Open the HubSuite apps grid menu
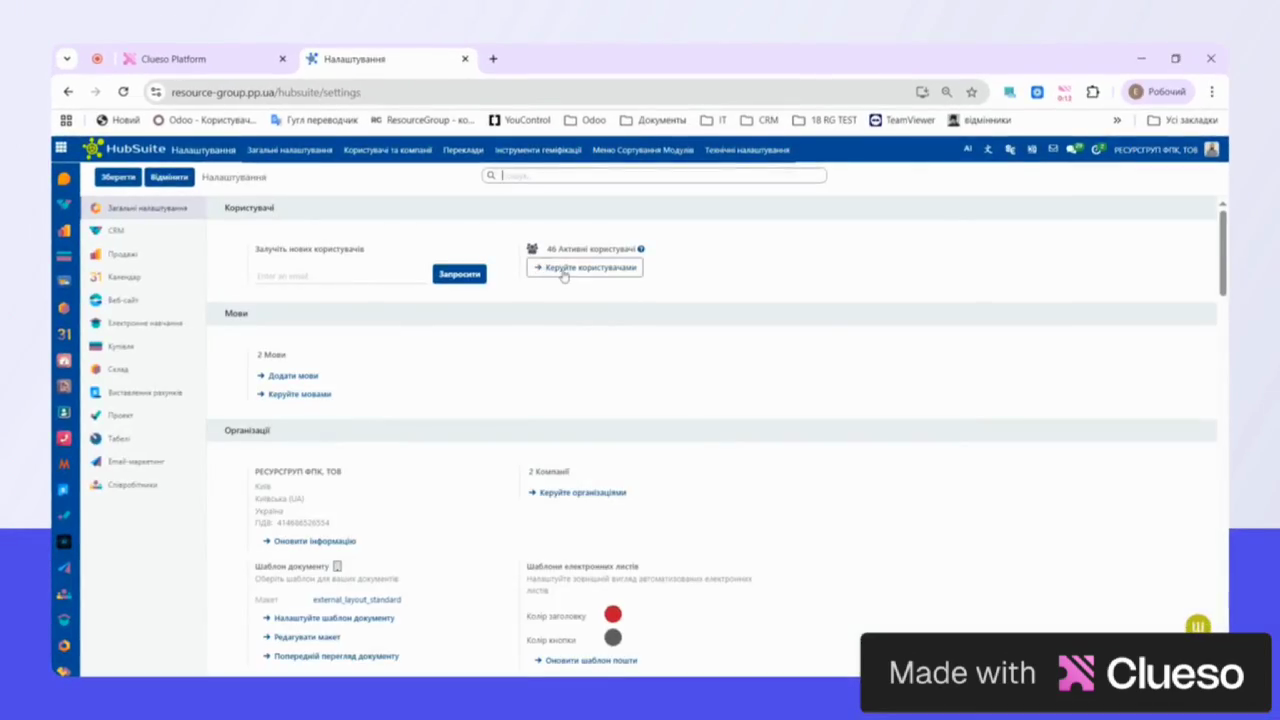This screenshot has height=720, width=1280. [x=61, y=148]
